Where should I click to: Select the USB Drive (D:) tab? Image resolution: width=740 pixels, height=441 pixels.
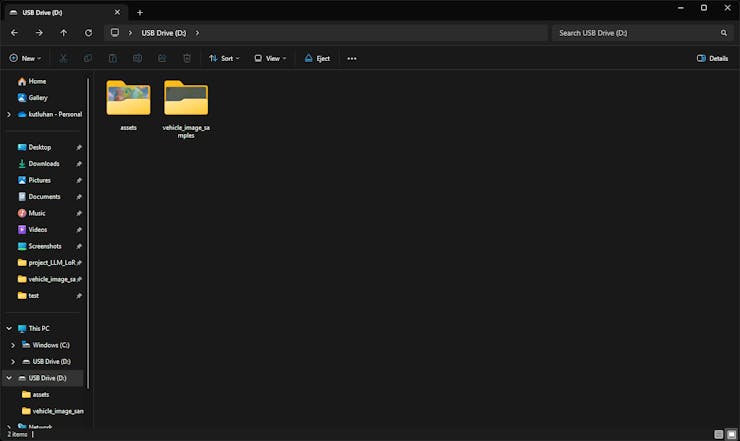pyautogui.click(x=65, y=13)
